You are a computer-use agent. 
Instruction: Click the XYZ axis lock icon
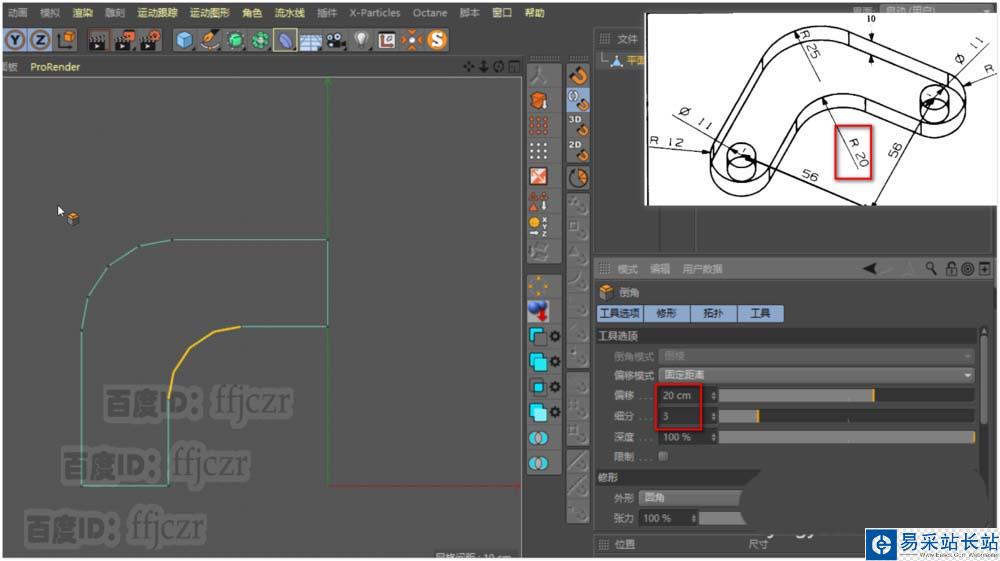click(x=538, y=226)
